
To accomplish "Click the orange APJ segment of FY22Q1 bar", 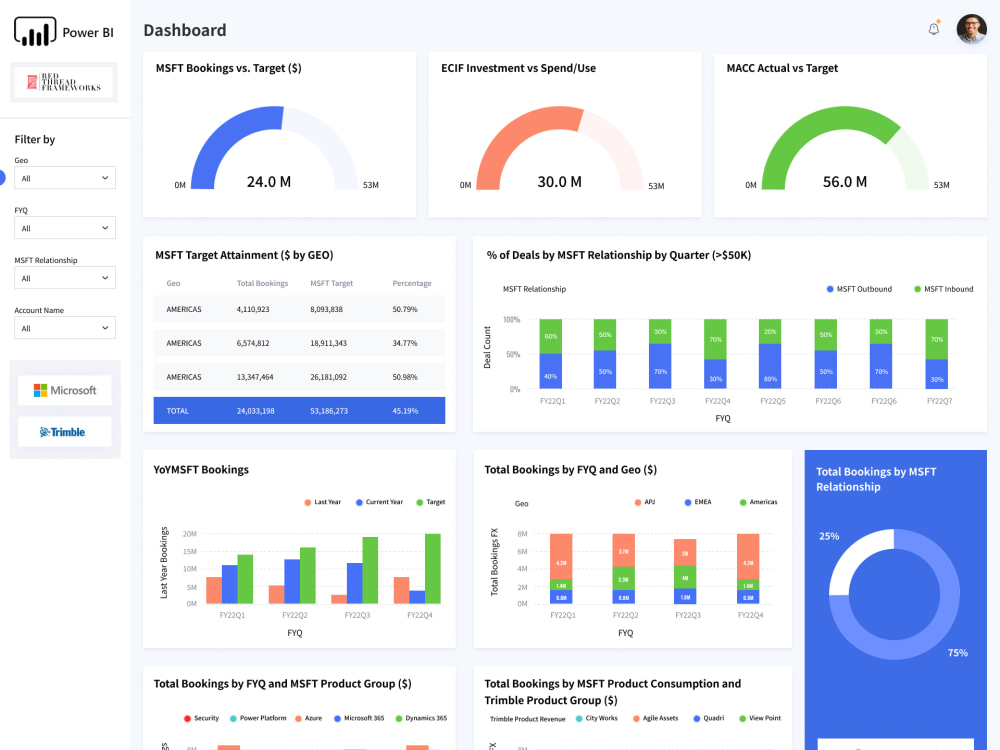I will pyautogui.click(x=561, y=556).
